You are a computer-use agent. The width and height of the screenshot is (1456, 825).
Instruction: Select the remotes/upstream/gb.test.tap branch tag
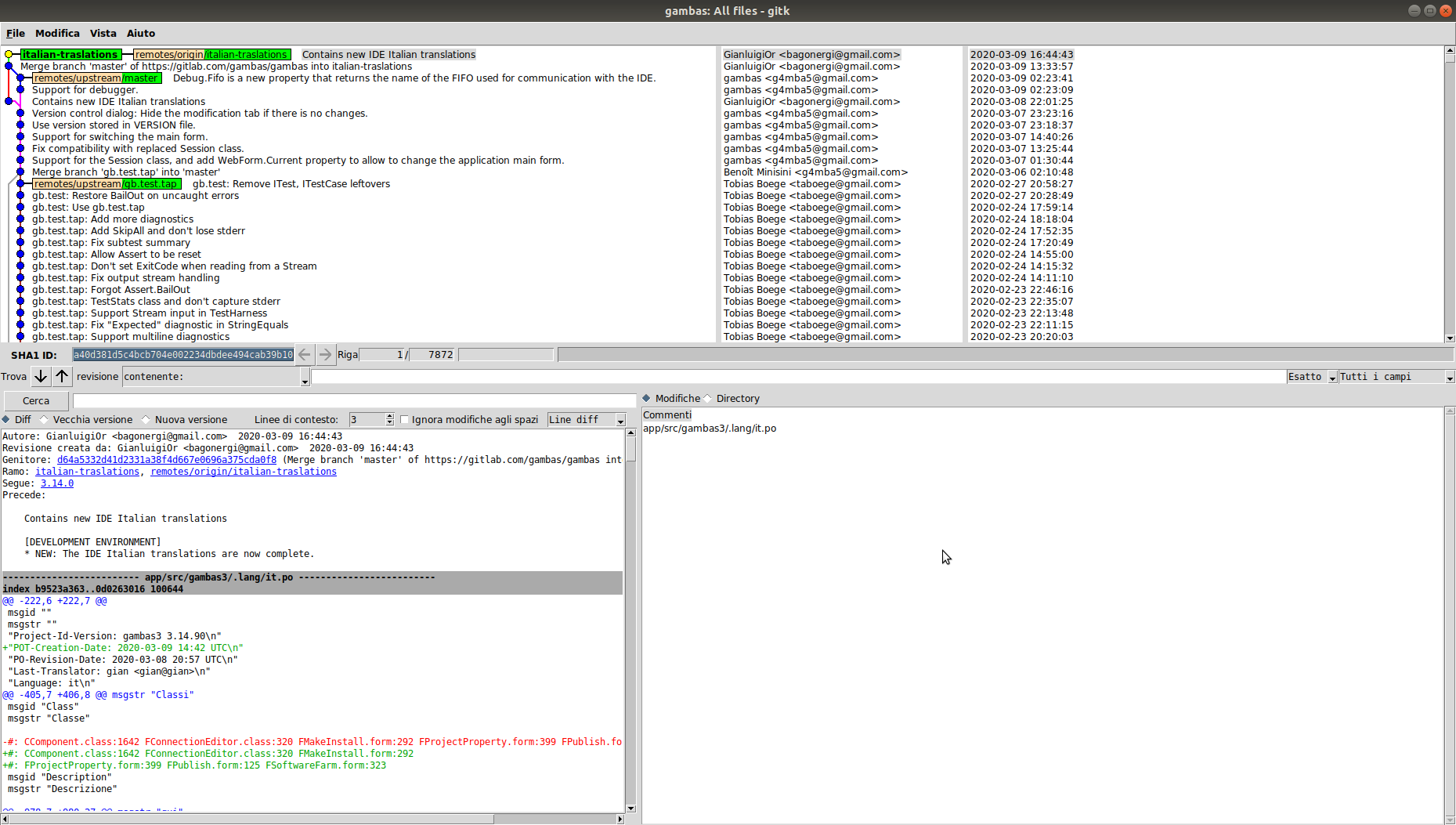(106, 184)
